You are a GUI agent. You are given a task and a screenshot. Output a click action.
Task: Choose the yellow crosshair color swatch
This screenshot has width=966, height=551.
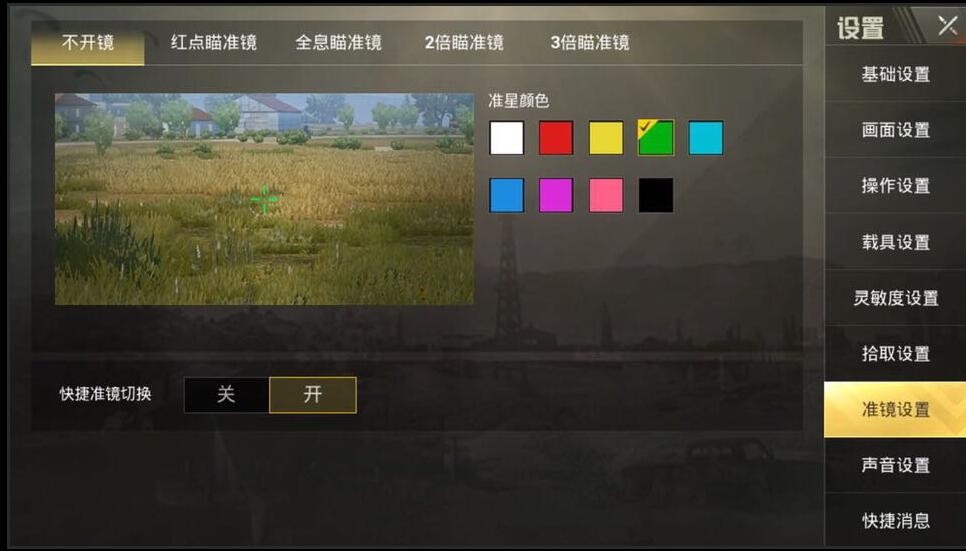606,137
